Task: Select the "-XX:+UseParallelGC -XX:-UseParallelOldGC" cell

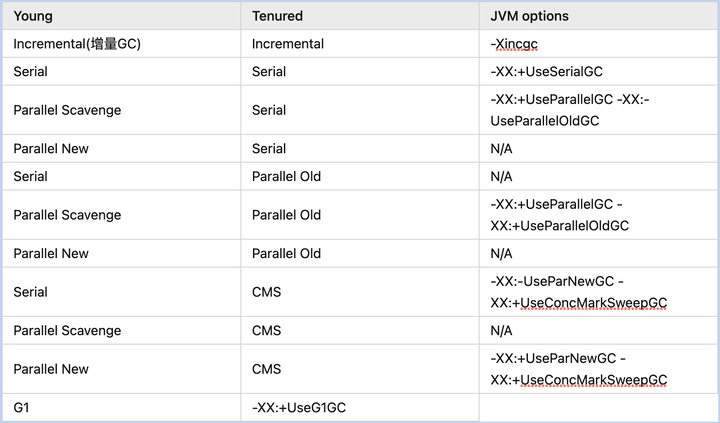Action: [x=570, y=110]
